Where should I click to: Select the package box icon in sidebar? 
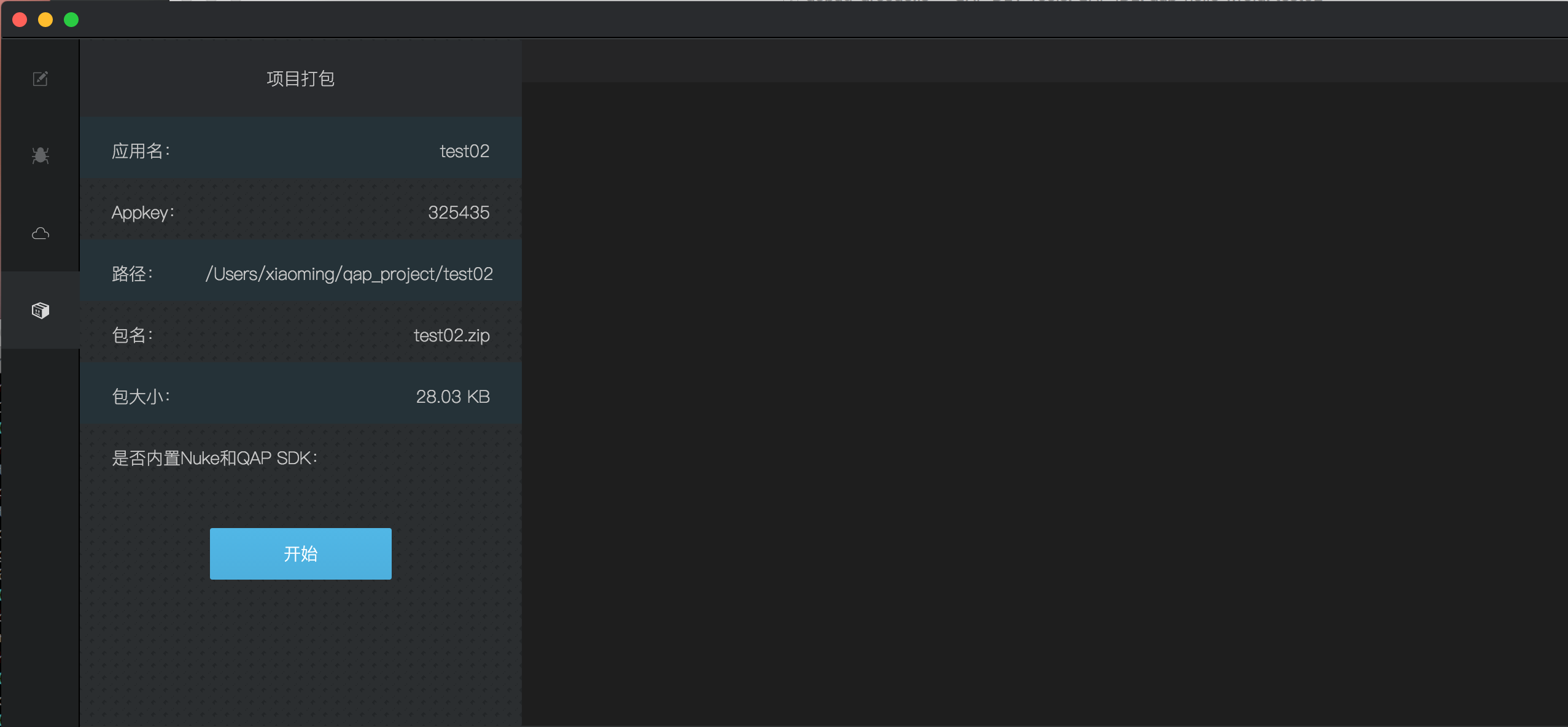40,311
